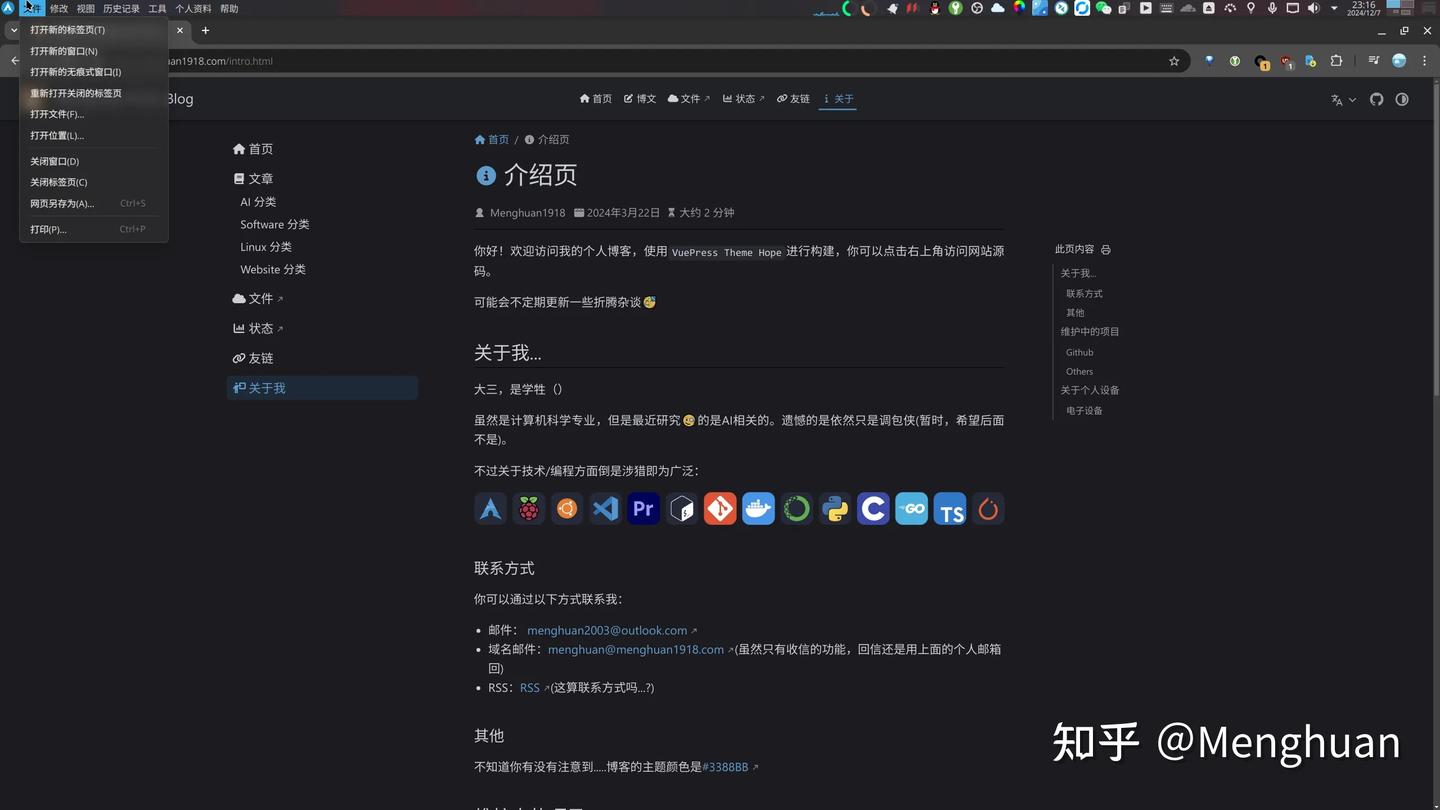Toggle the bookmark star in the address bar
The image size is (1440, 810).
click(x=1174, y=61)
